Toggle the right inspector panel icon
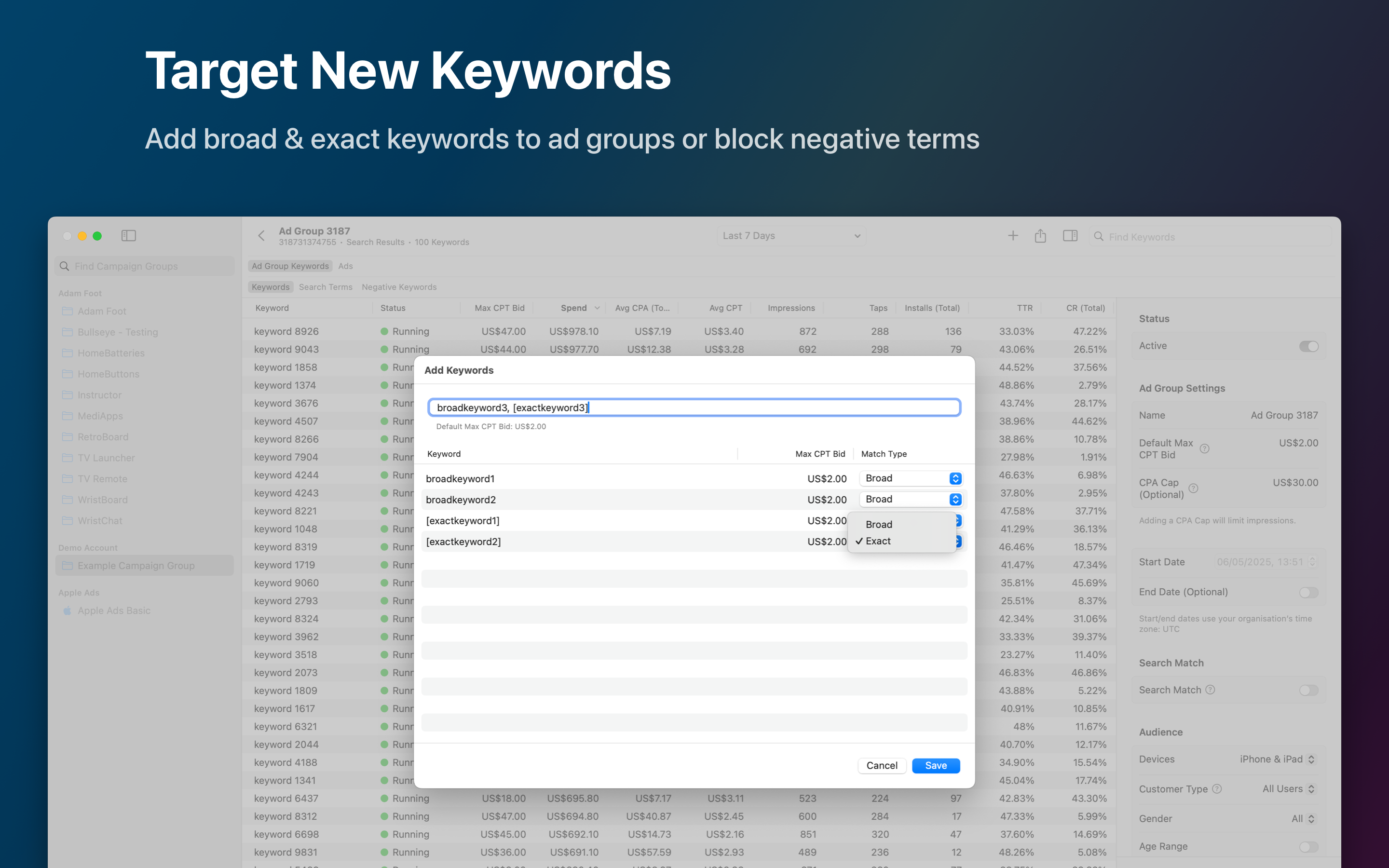Screen dimensions: 1389x868 1070,235
